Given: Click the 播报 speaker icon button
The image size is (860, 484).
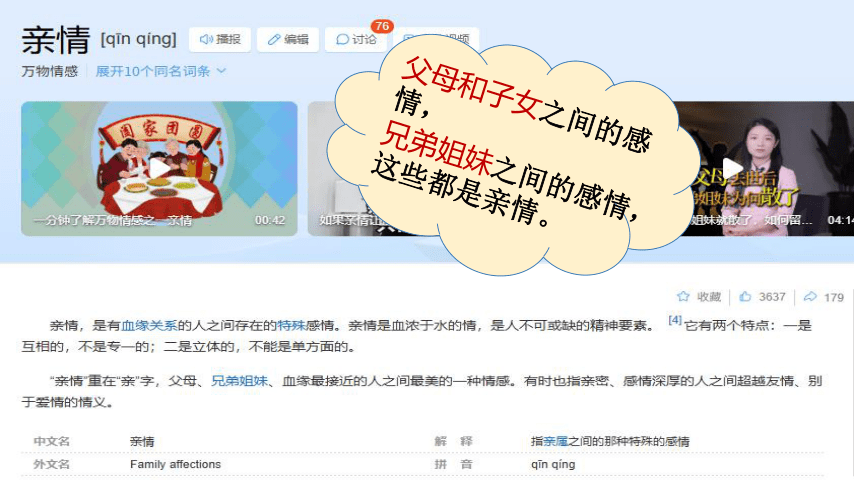Looking at the screenshot, I should [x=220, y=40].
